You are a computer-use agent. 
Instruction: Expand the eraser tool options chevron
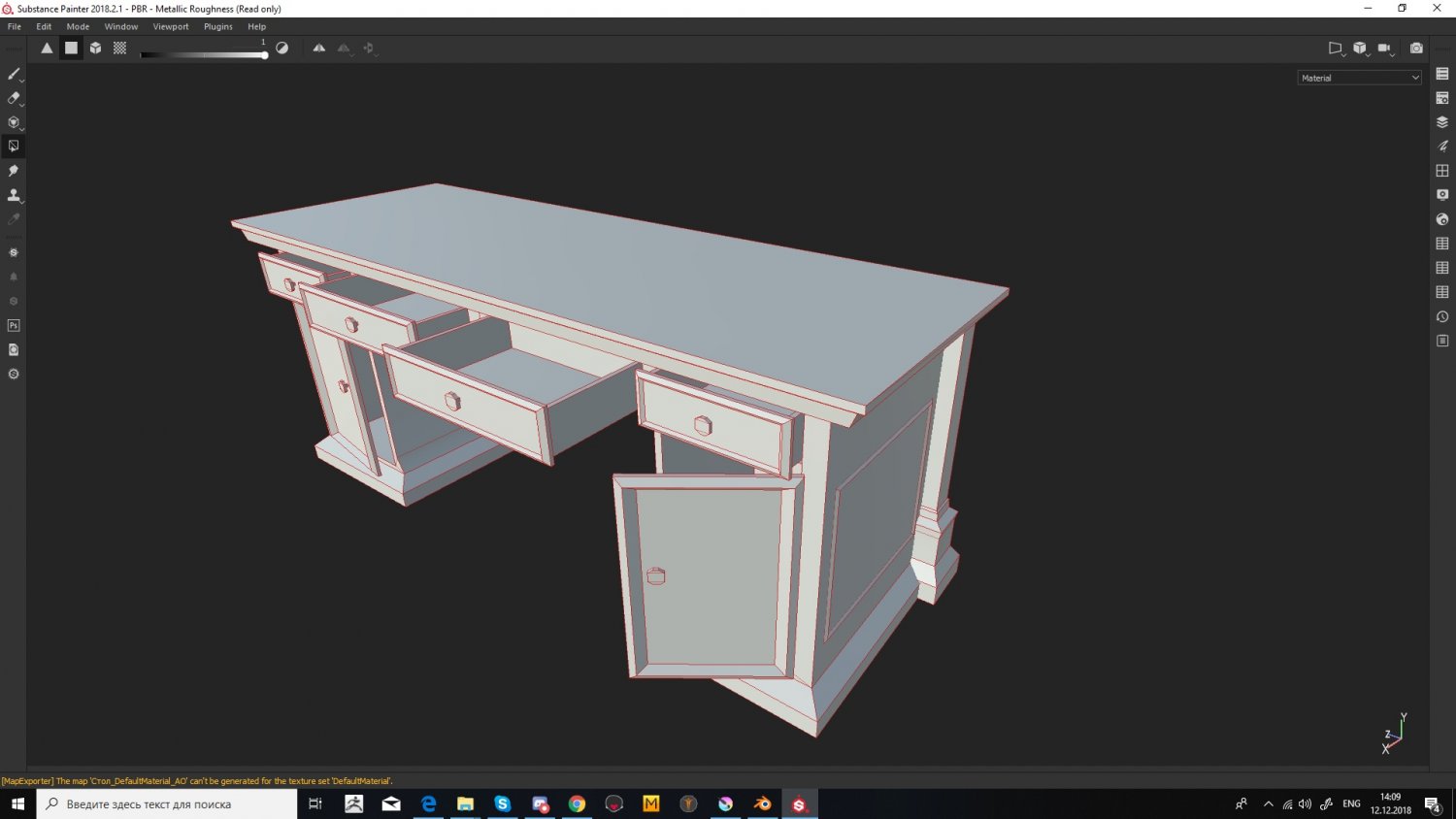pyautogui.click(x=21, y=105)
